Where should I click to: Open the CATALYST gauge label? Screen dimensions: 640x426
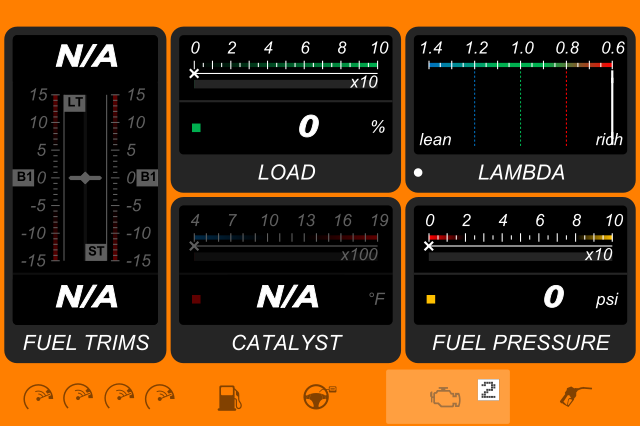[287, 343]
